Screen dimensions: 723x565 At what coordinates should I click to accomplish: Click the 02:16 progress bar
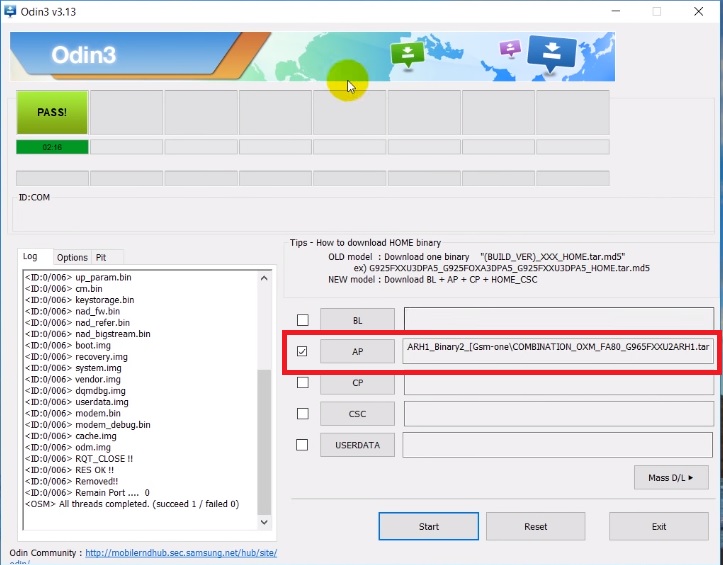coord(52,147)
